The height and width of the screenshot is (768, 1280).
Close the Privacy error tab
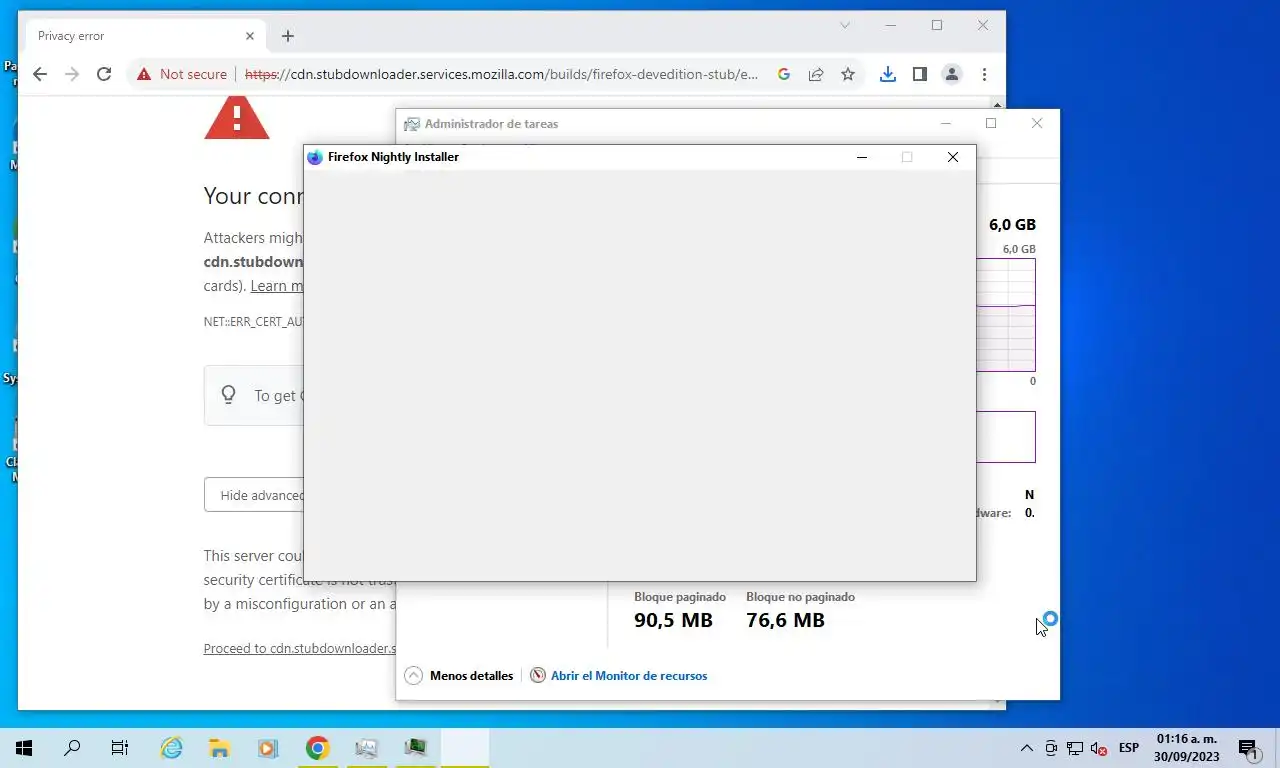[x=250, y=36]
